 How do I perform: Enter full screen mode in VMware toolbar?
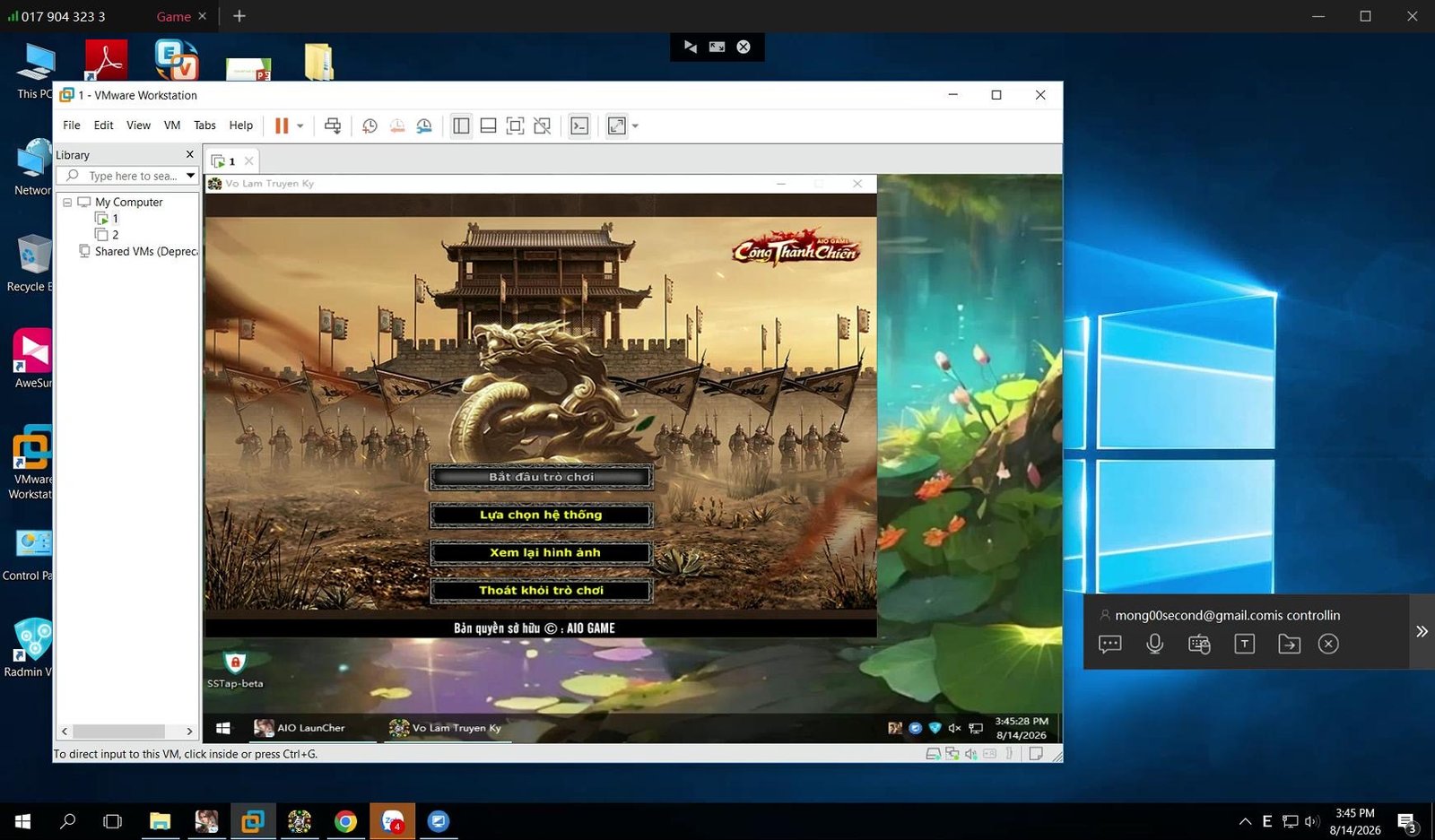515,126
